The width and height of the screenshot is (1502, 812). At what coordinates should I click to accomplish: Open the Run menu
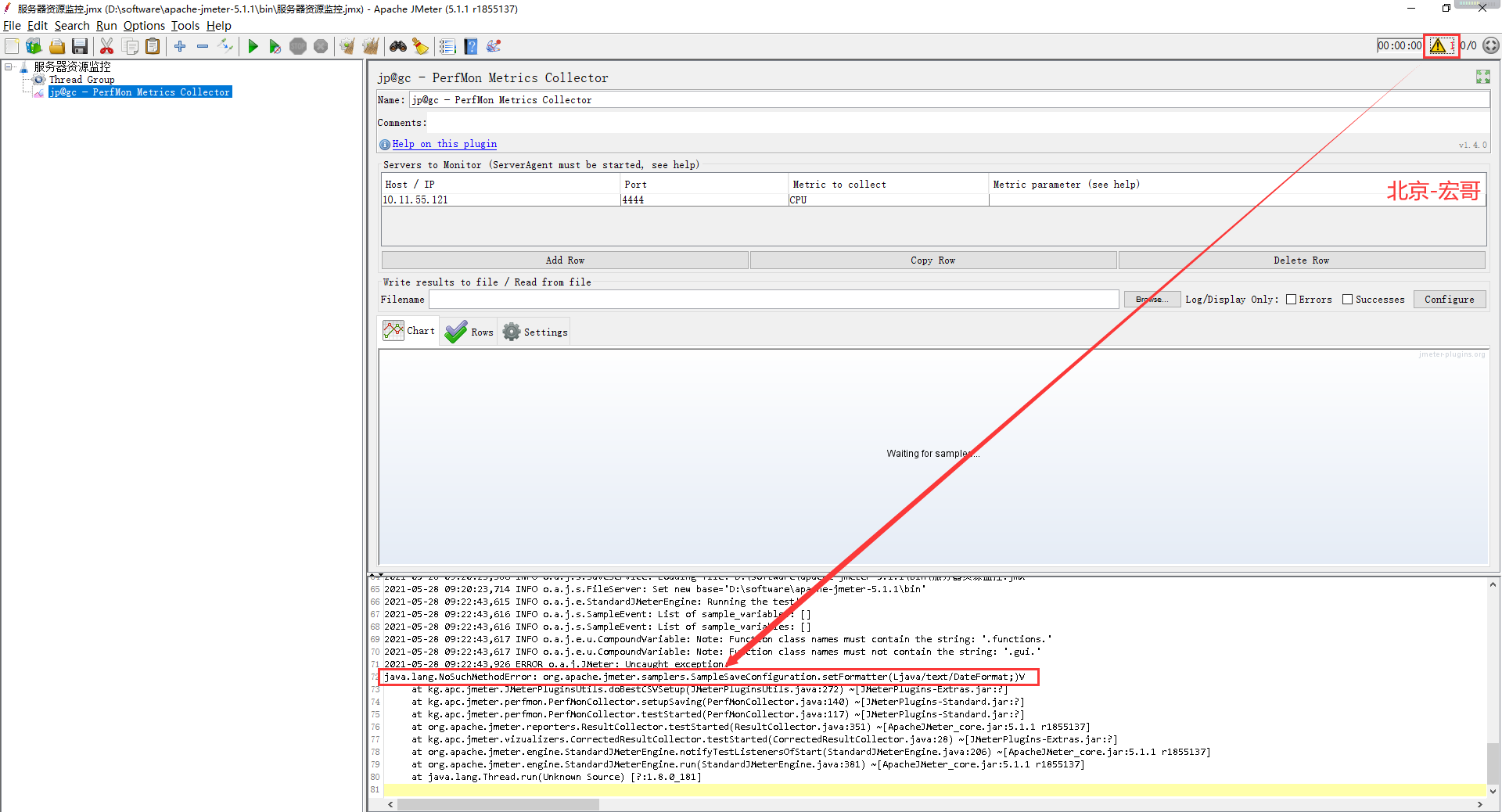tap(106, 25)
